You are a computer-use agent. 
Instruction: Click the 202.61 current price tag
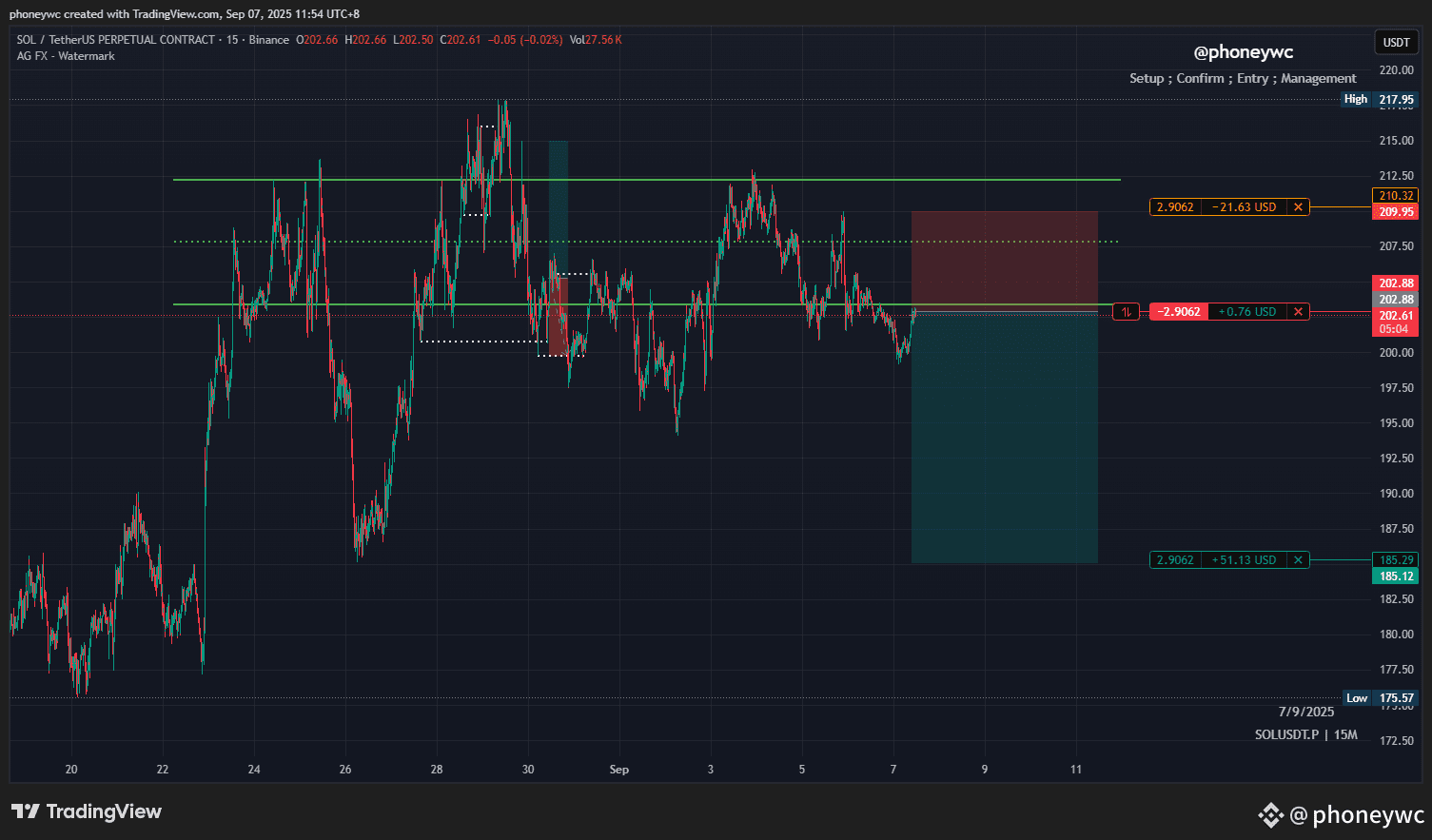[x=1396, y=316]
